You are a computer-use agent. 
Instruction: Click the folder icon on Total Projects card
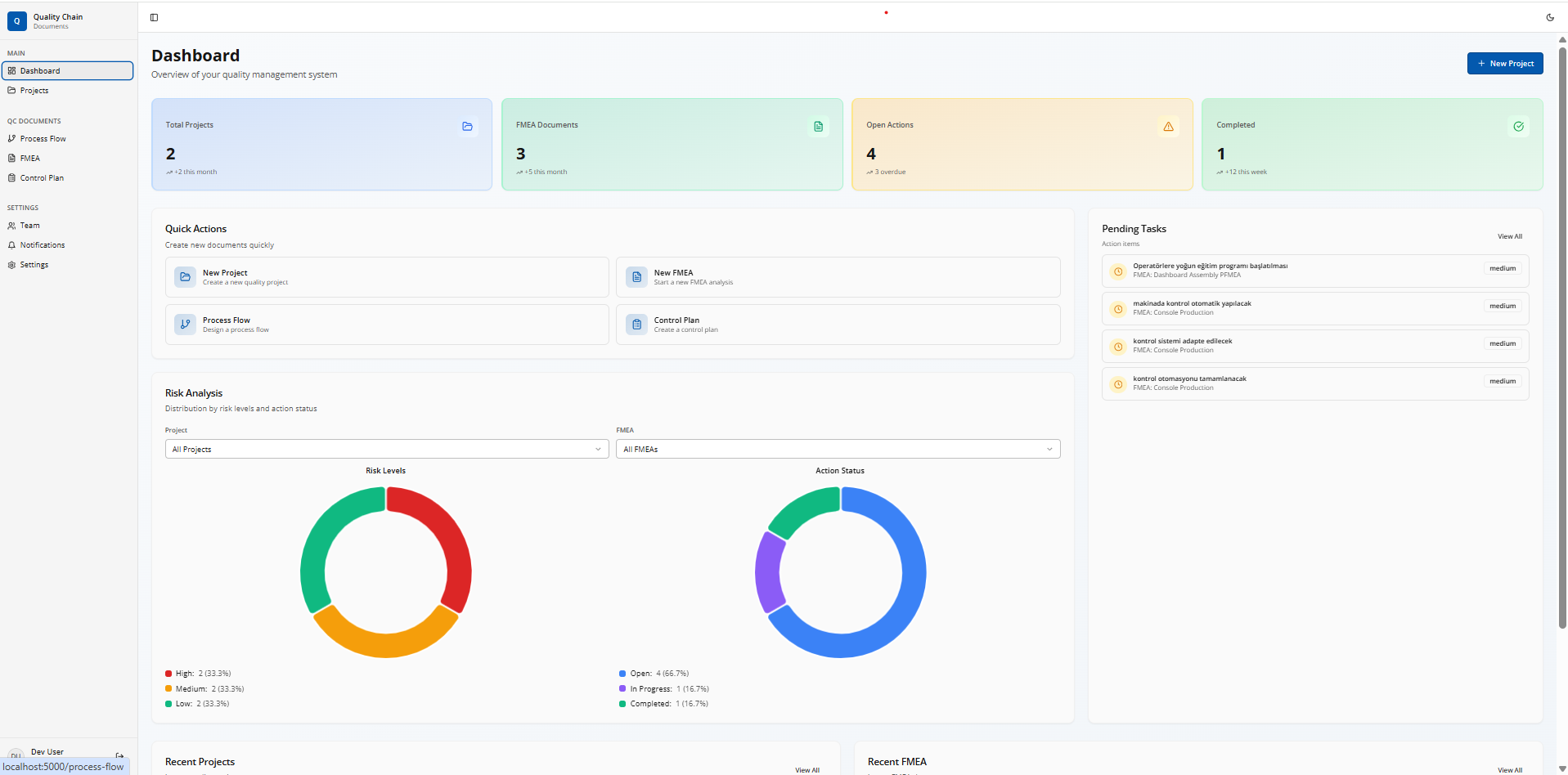pos(467,126)
